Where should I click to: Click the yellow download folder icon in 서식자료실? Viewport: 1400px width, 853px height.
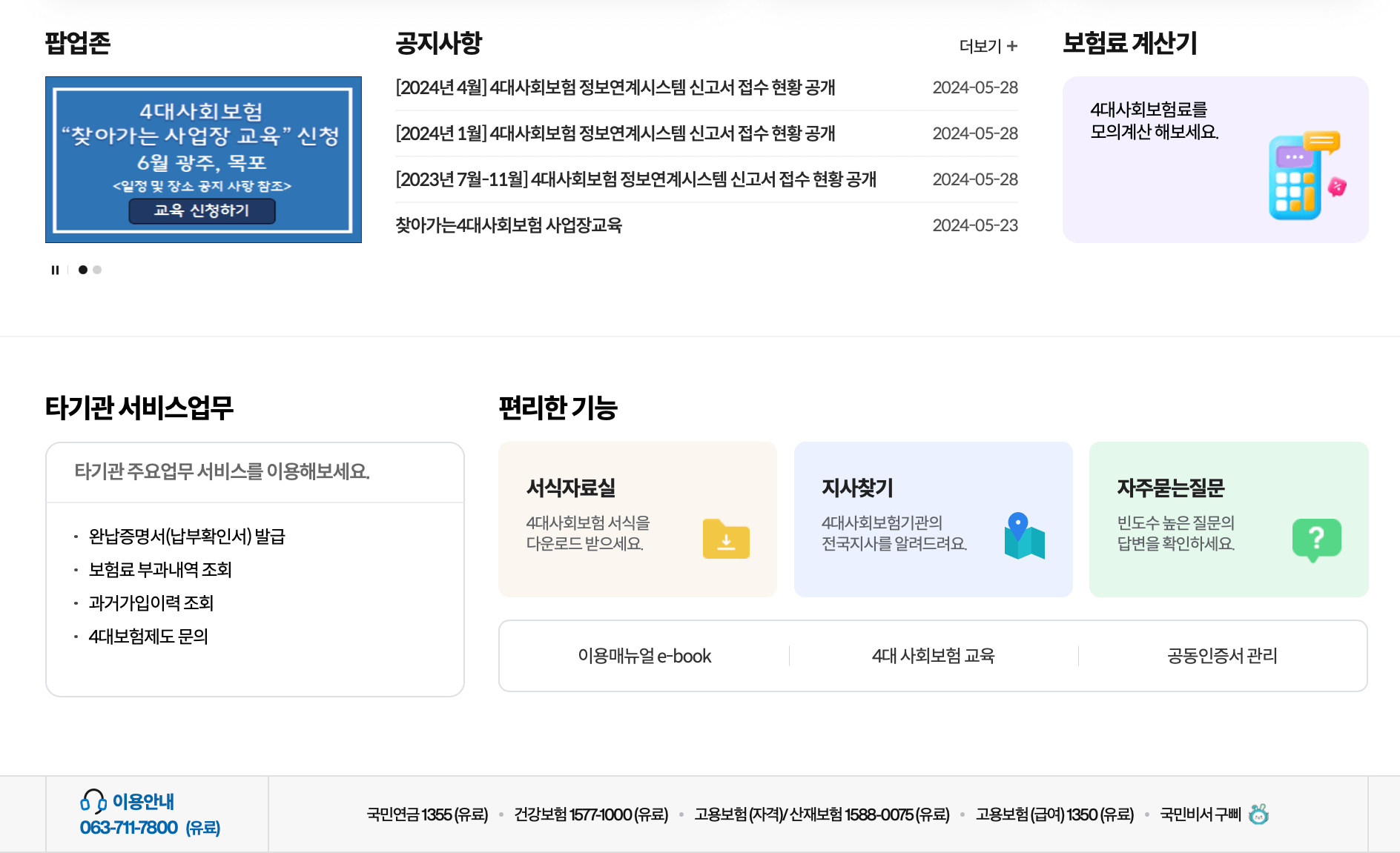point(726,540)
